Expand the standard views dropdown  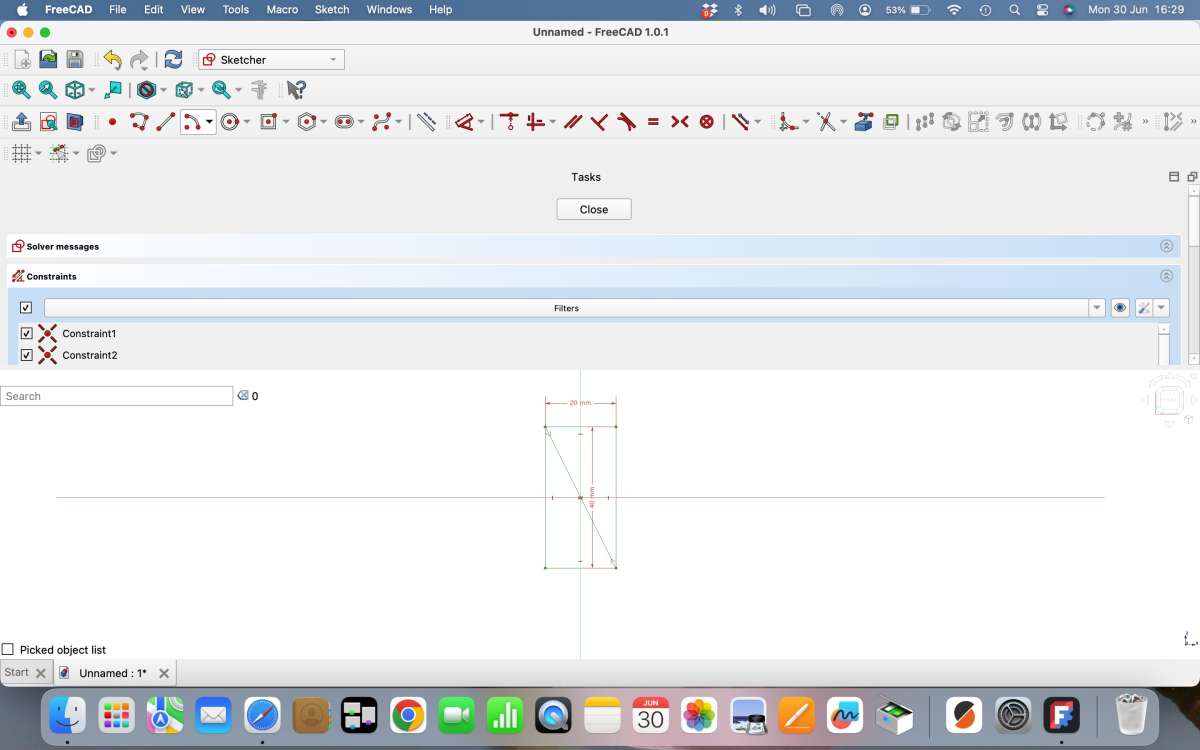pos(92,90)
